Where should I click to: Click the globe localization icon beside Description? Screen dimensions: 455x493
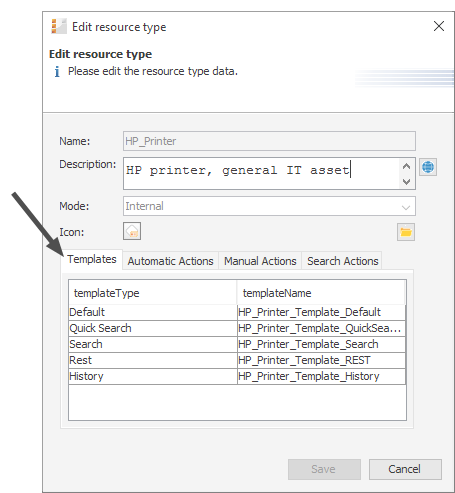428,167
